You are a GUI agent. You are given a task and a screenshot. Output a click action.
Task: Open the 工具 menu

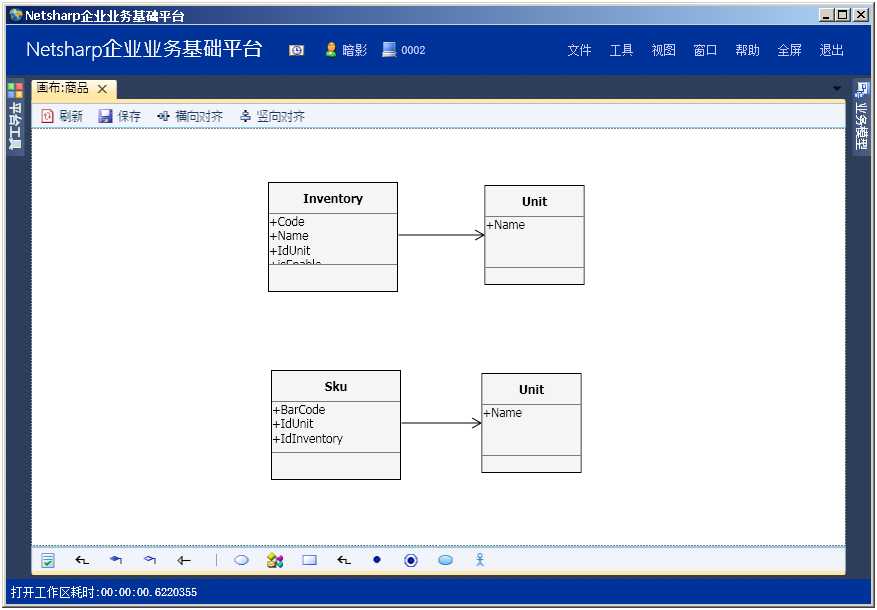click(x=621, y=50)
